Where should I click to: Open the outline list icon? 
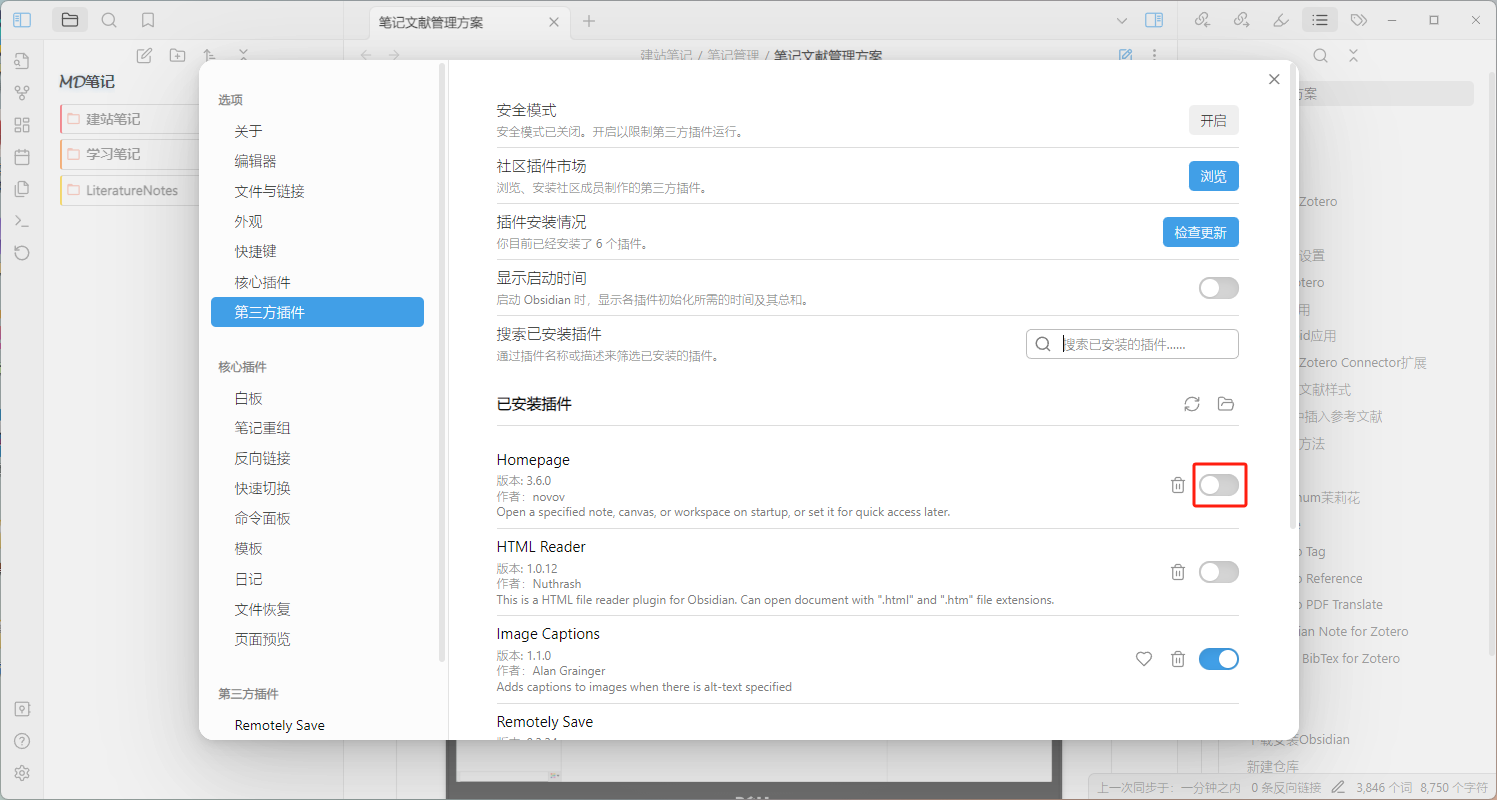[1320, 20]
